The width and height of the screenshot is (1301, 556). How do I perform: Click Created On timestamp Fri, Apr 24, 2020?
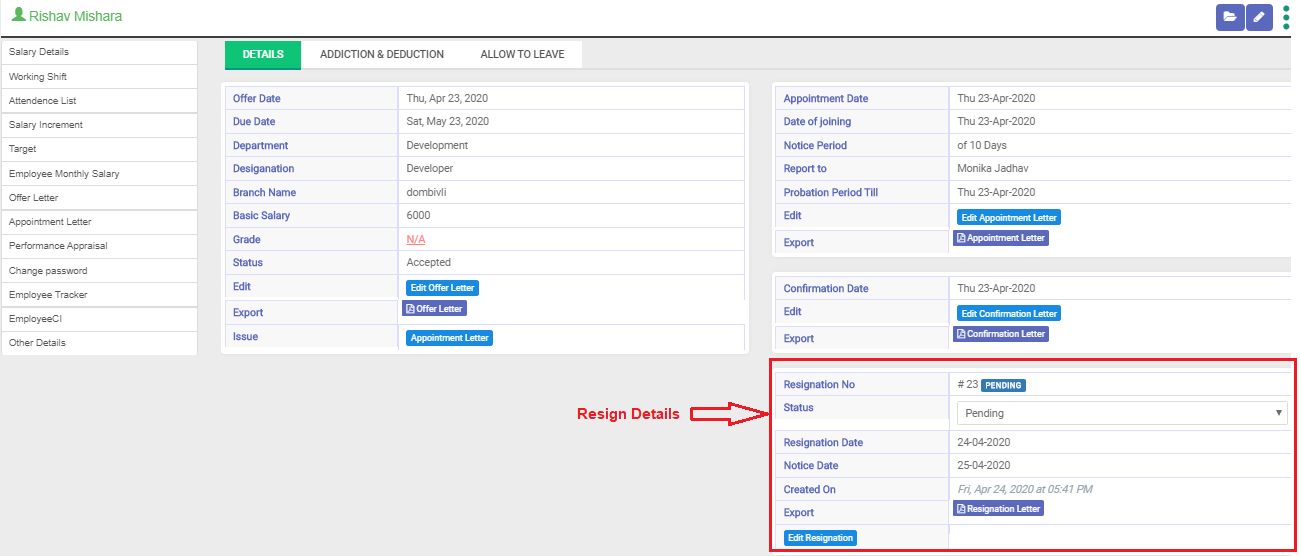[x=1025, y=490]
